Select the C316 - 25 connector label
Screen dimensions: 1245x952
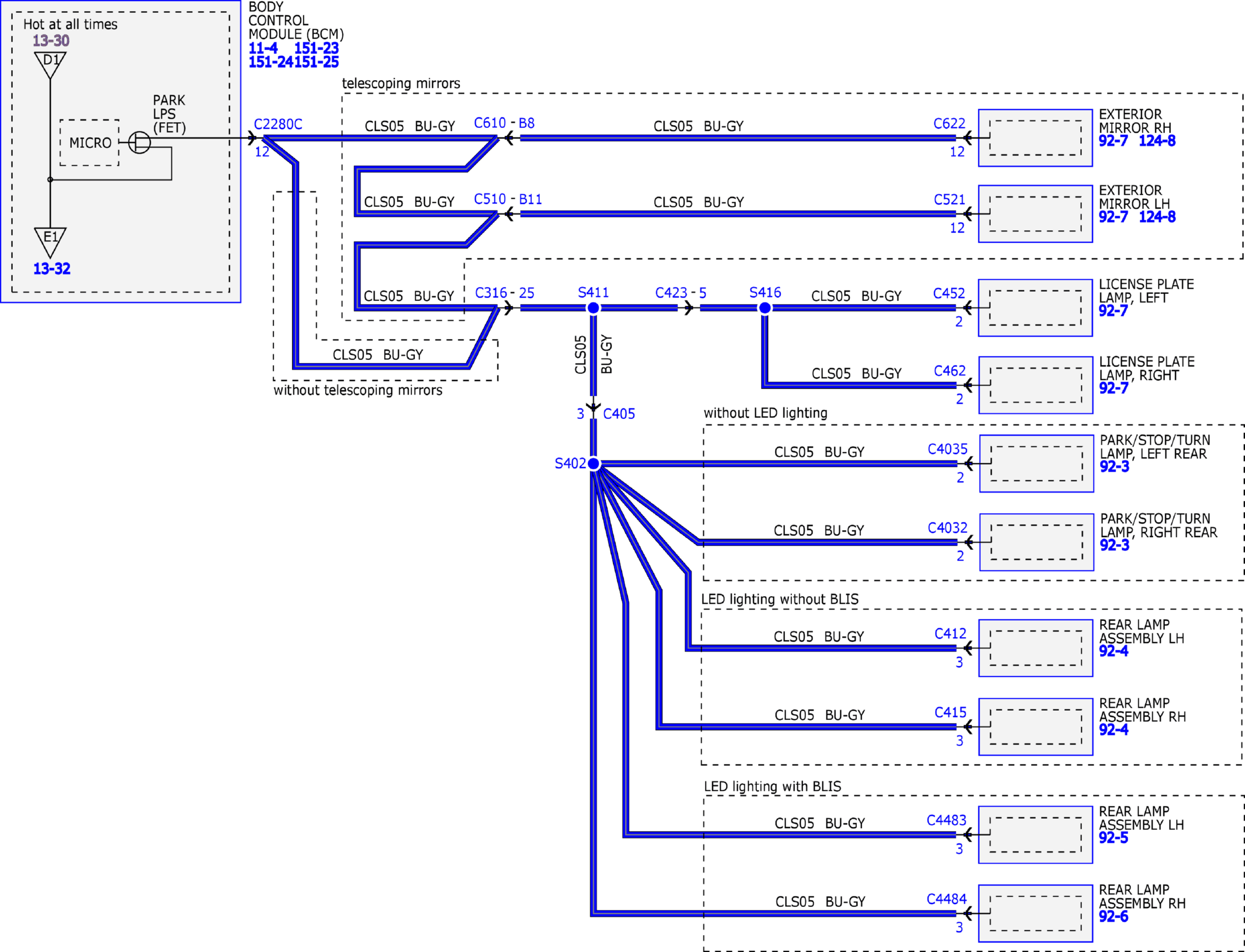[504, 293]
